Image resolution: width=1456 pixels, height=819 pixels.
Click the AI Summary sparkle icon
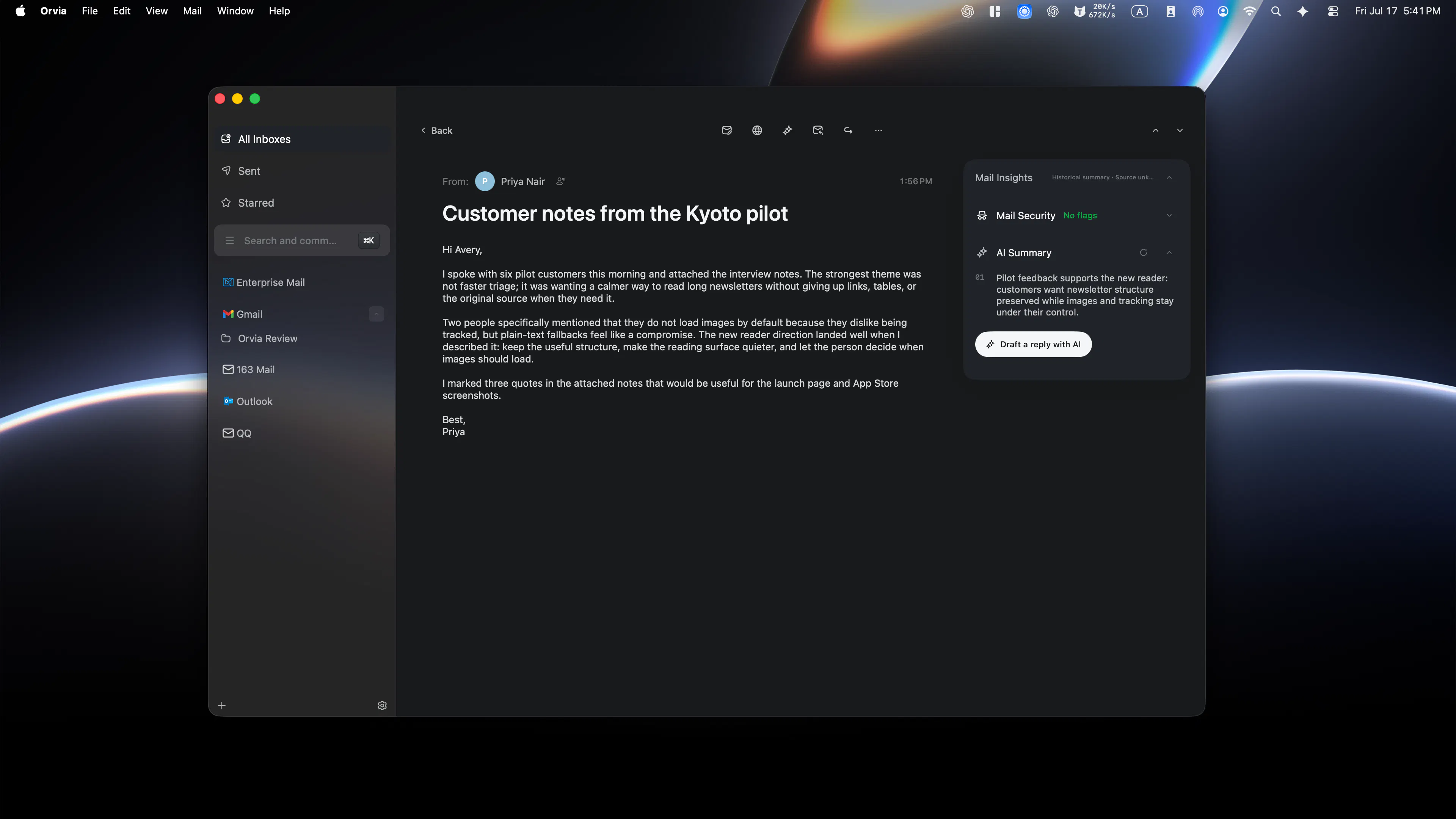(982, 253)
